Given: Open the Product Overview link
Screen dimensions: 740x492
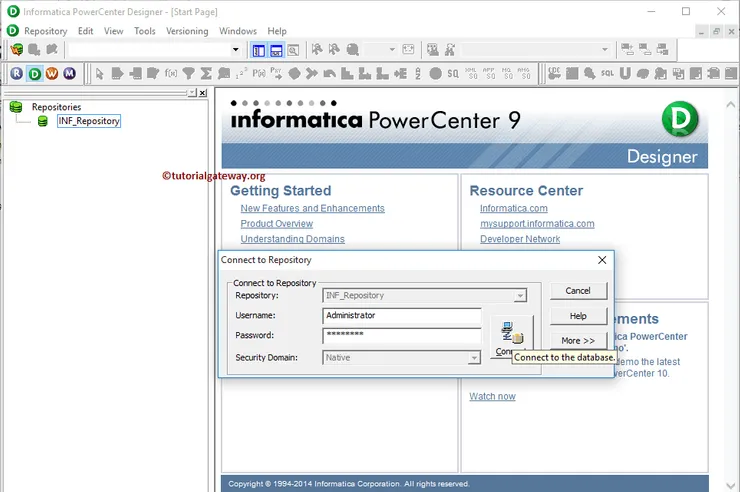Looking at the screenshot, I should tap(277, 224).
